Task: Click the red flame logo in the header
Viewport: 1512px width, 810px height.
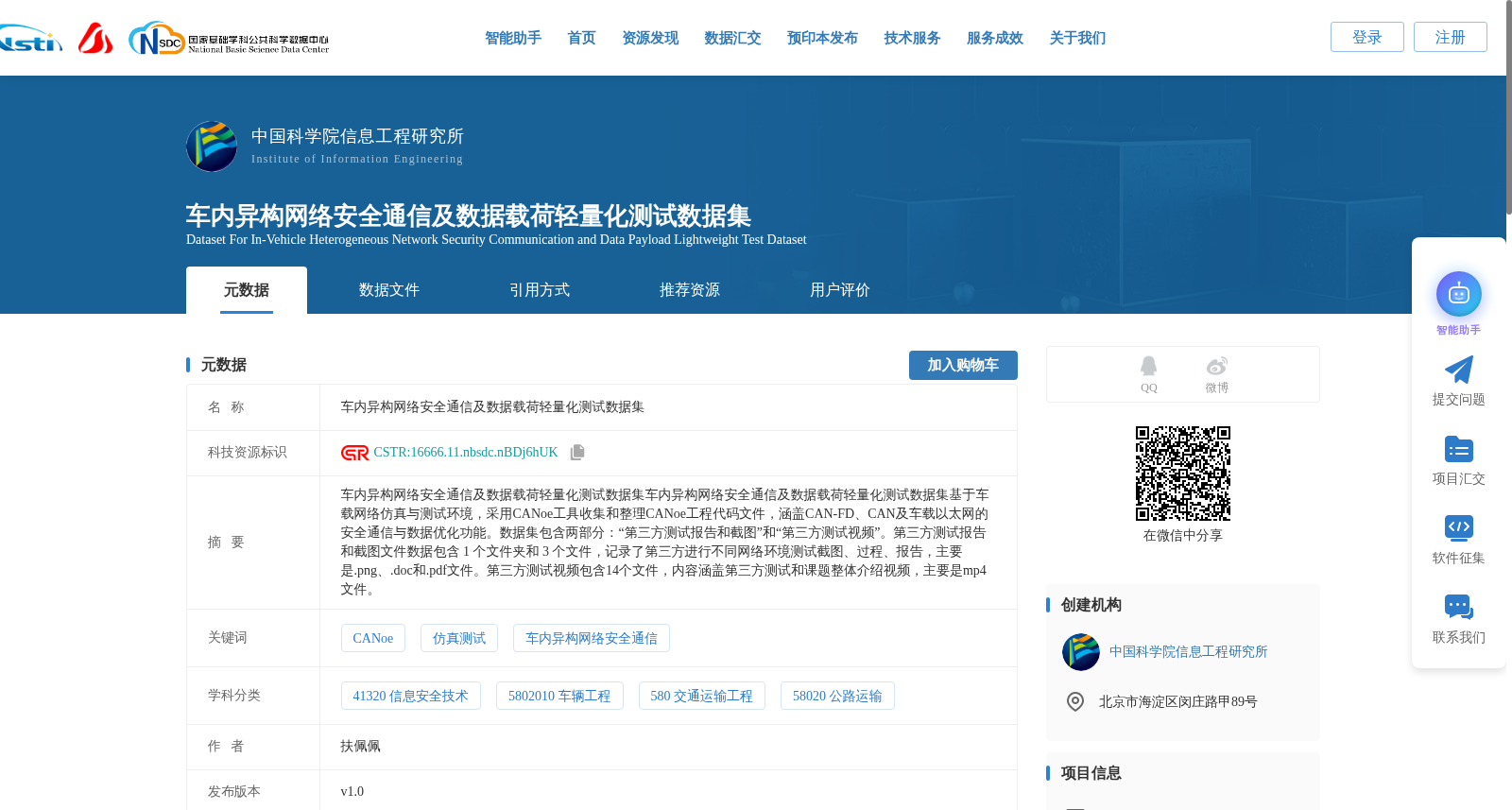Action: (x=95, y=38)
